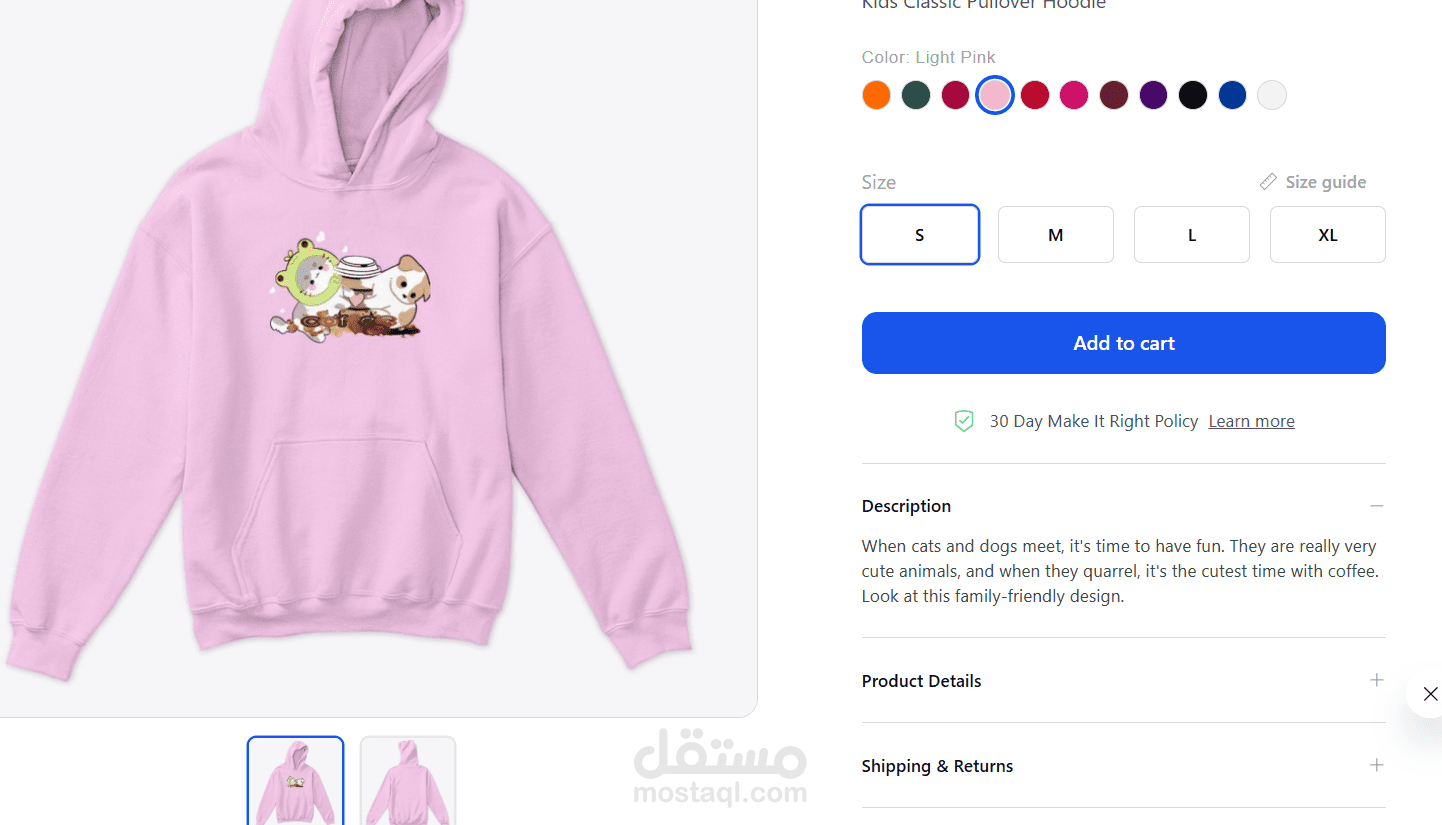Select size M
The width and height of the screenshot is (1442, 825).
coord(1056,235)
